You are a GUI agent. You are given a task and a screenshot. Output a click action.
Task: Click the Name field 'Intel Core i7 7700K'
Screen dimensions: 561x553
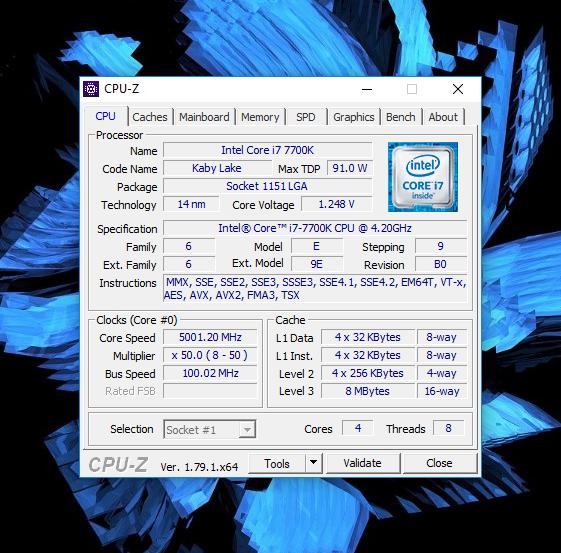pos(268,150)
